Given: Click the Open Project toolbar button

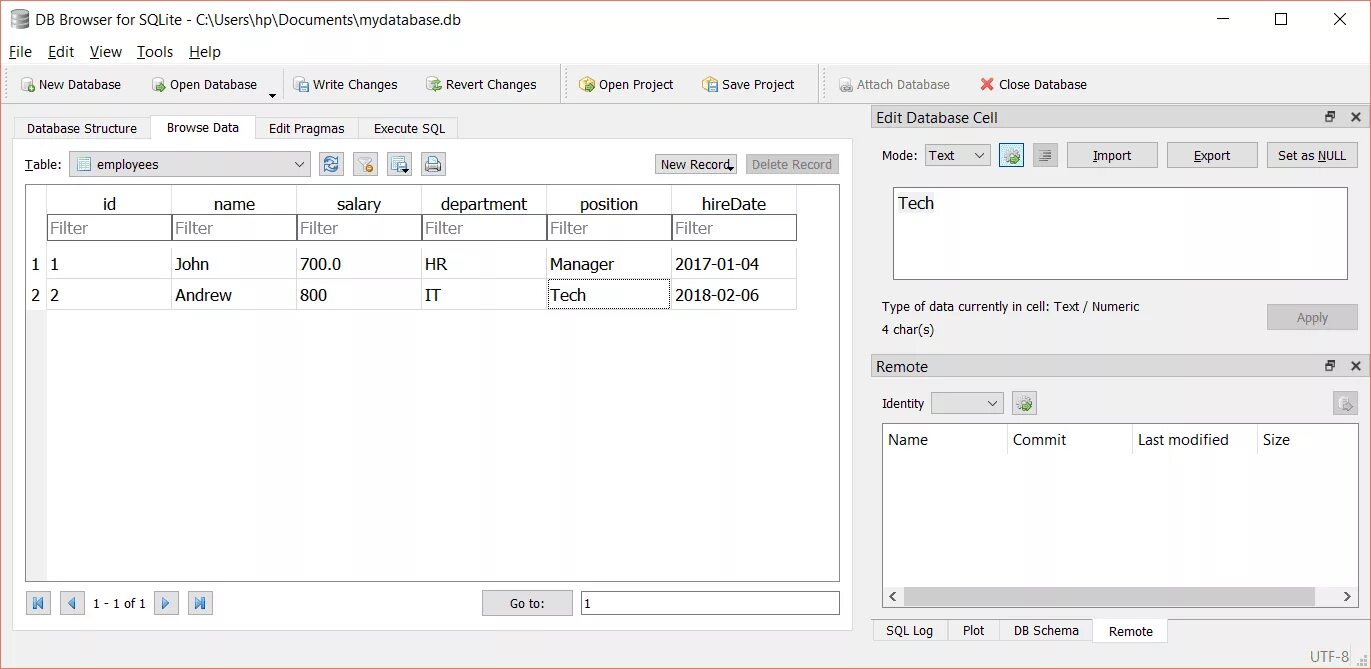Looking at the screenshot, I should [626, 85].
